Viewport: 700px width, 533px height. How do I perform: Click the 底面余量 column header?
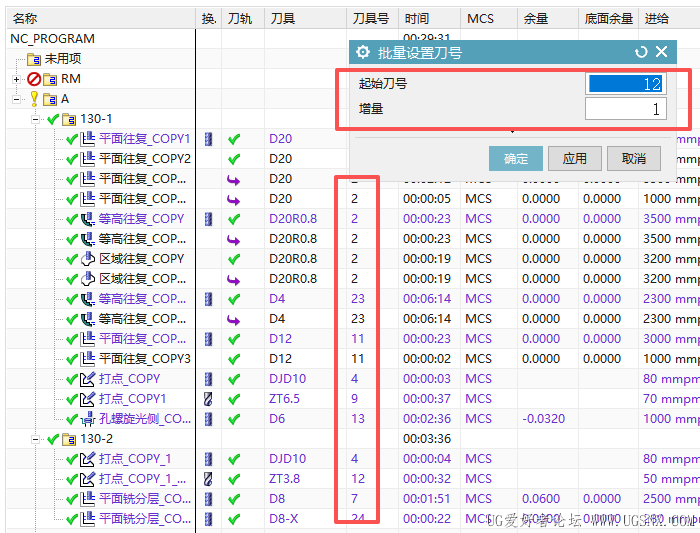pos(608,19)
